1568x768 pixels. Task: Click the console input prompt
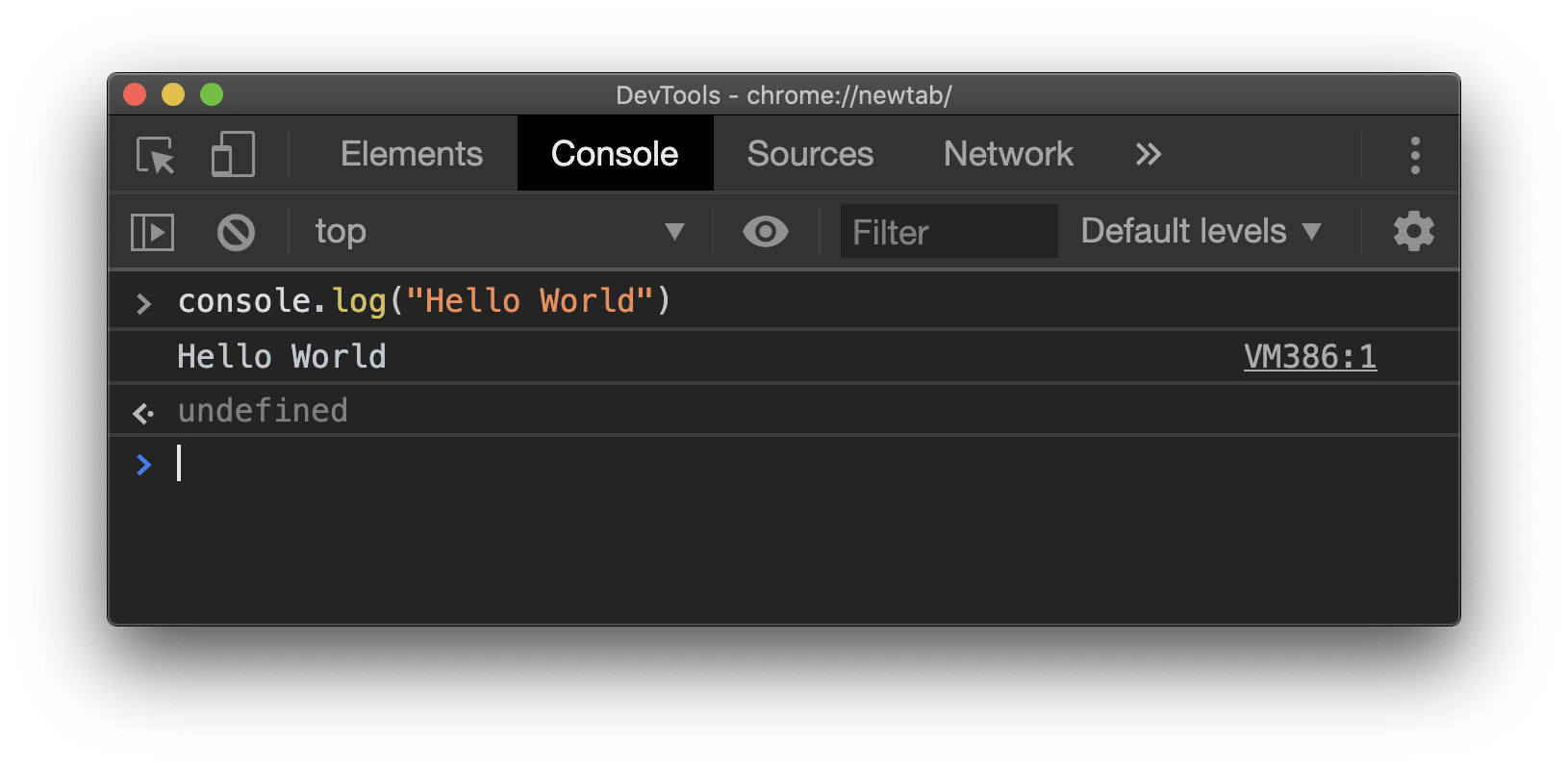pyautogui.click(x=385, y=465)
